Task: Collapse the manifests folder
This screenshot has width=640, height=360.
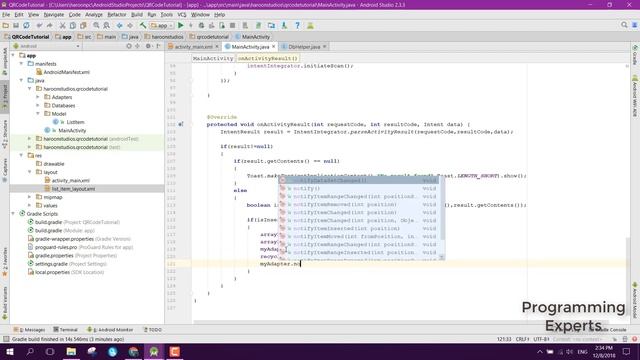Action: point(21,64)
